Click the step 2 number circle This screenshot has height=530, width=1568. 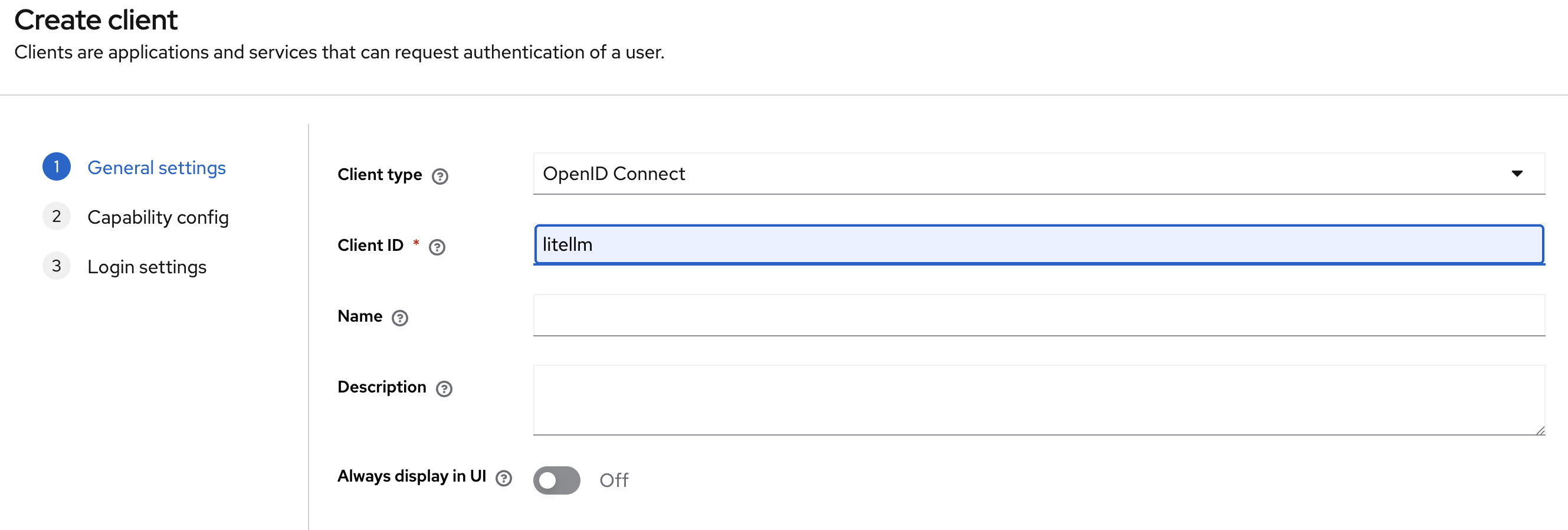(57, 216)
